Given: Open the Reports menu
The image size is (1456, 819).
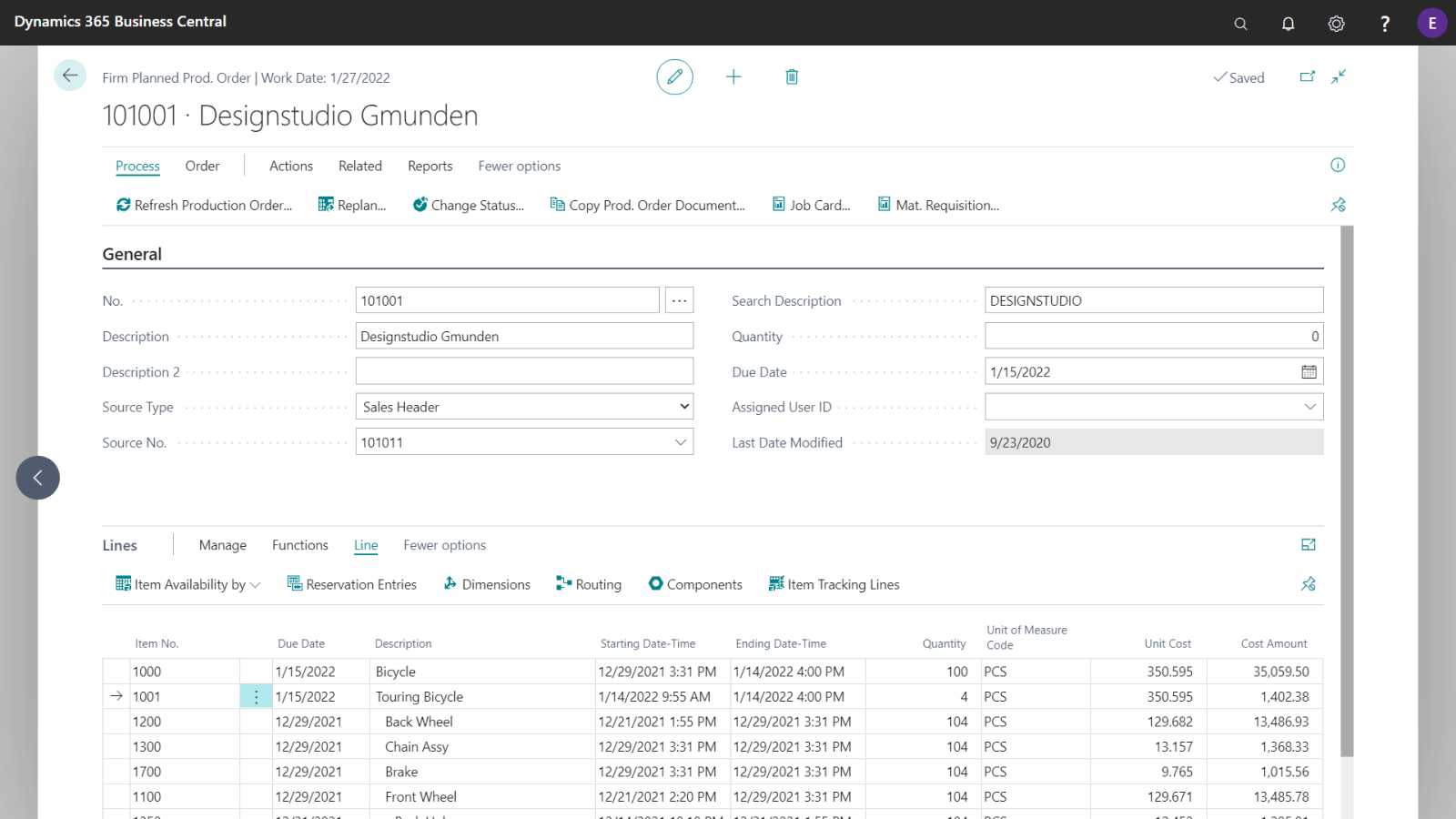Looking at the screenshot, I should [430, 166].
